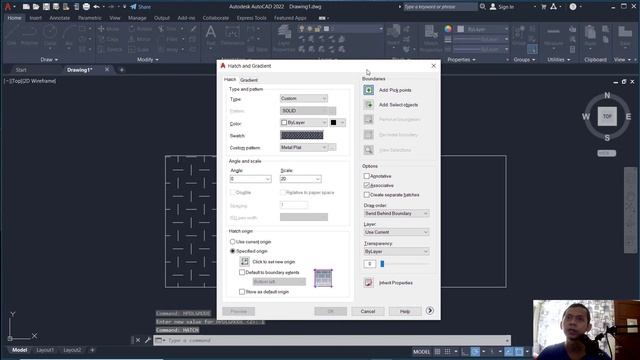Open the Insert ribbon tab
Image resolution: width=640 pixels, height=360 pixels.
[36, 18]
